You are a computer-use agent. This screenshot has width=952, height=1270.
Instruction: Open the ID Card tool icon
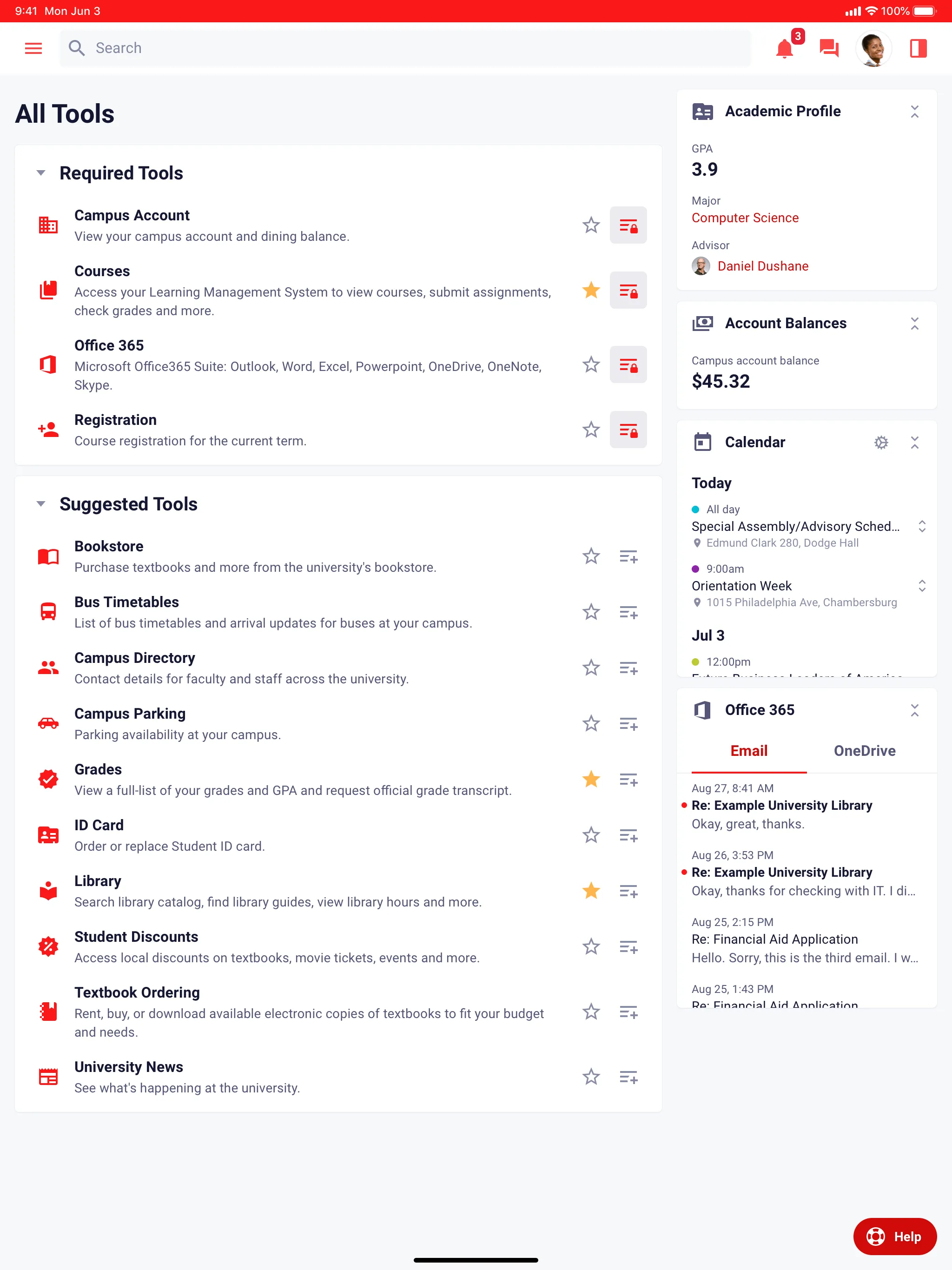47,836
